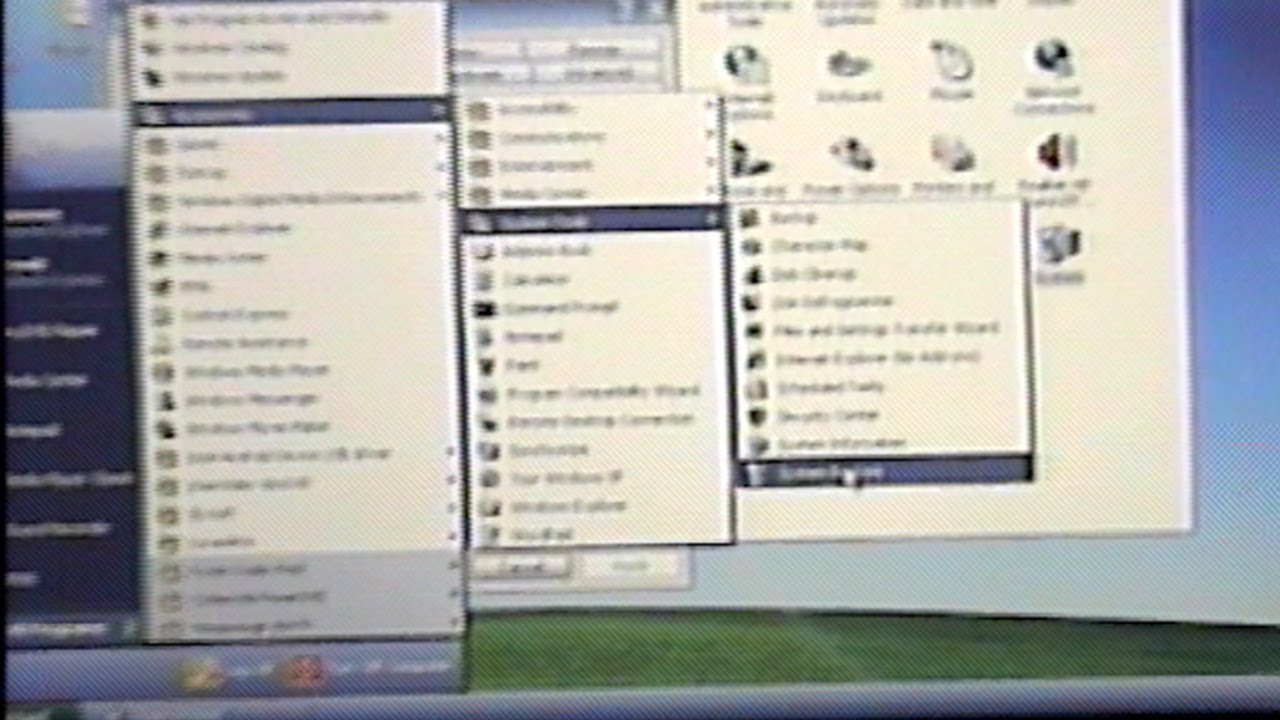This screenshot has height=720, width=1280.
Task: Expand Media Center submenu in Accessories
Action: 594,193
